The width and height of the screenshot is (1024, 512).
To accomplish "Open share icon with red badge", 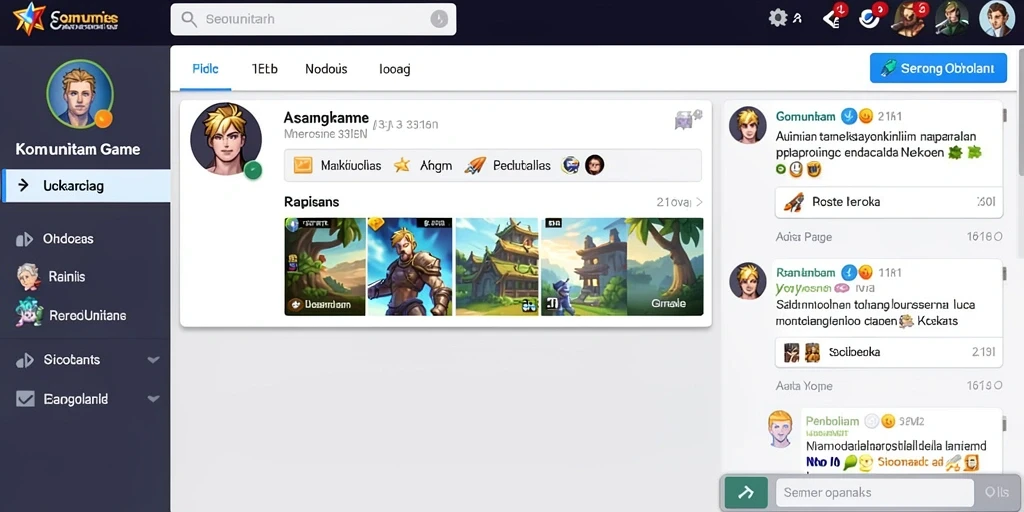I will (x=832, y=18).
